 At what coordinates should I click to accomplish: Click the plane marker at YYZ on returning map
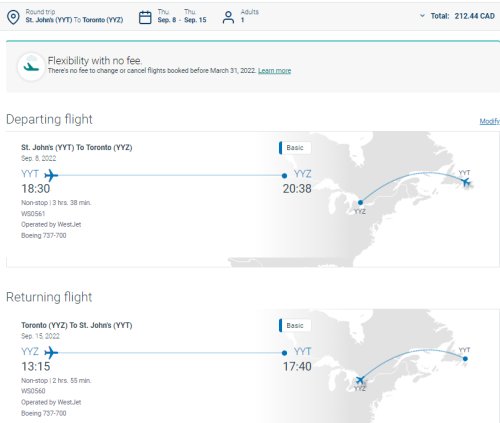pyautogui.click(x=360, y=380)
